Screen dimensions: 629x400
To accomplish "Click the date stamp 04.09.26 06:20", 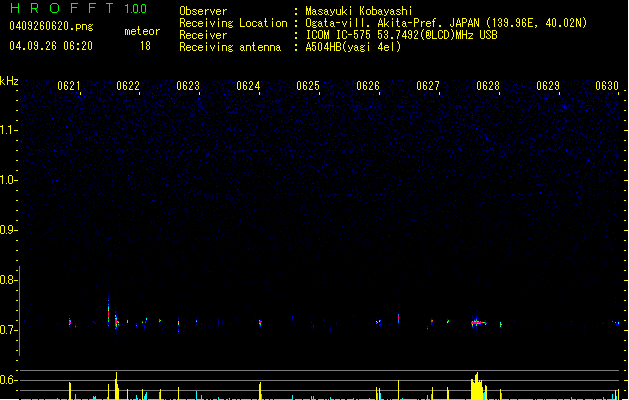I will pos(51,46).
